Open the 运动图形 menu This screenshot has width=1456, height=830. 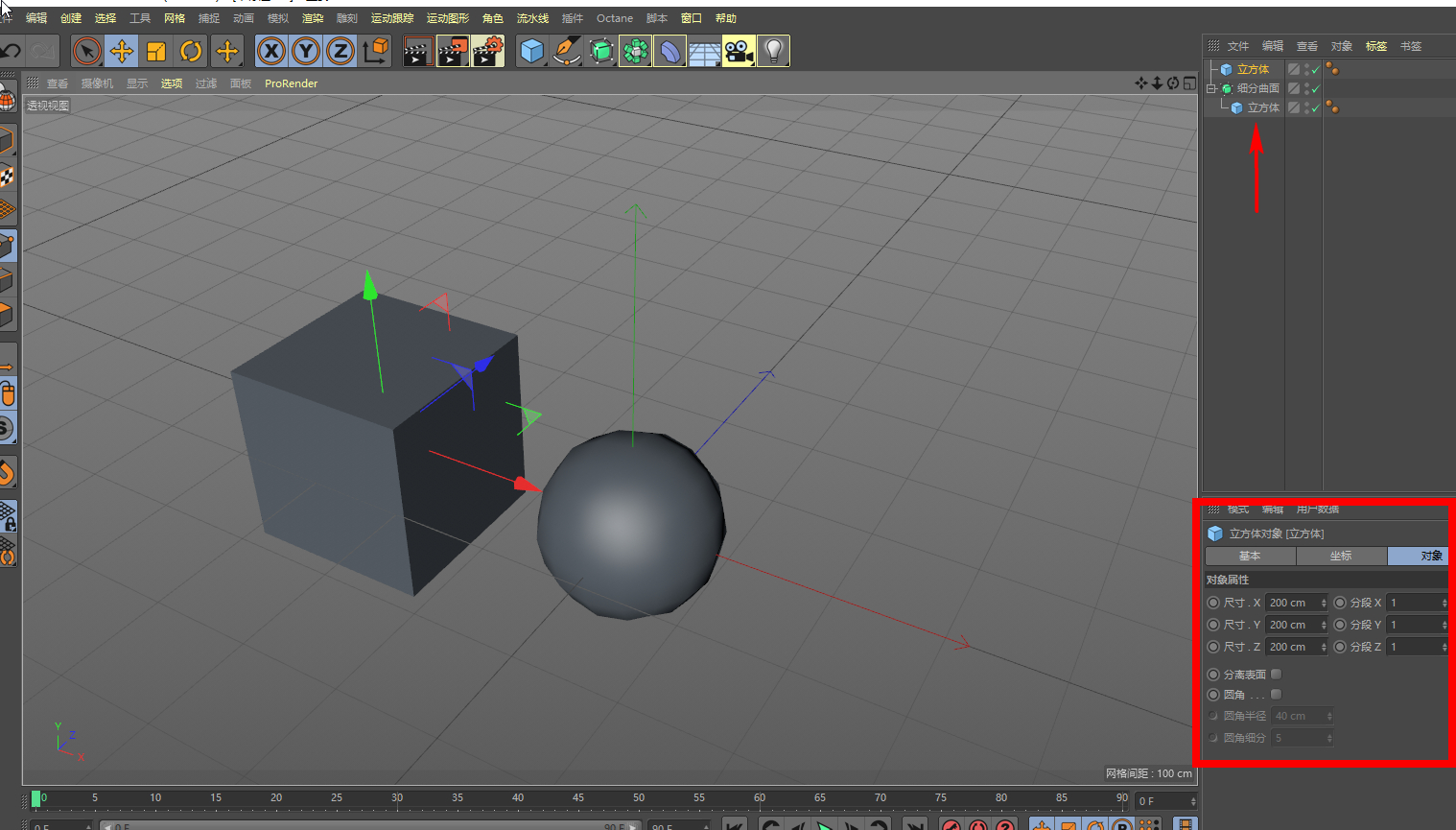pos(448,18)
